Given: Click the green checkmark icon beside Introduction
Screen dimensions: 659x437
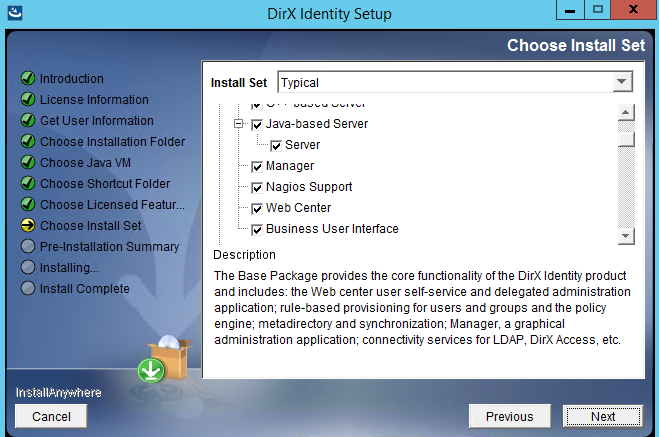Looking at the screenshot, I should 28,79.
